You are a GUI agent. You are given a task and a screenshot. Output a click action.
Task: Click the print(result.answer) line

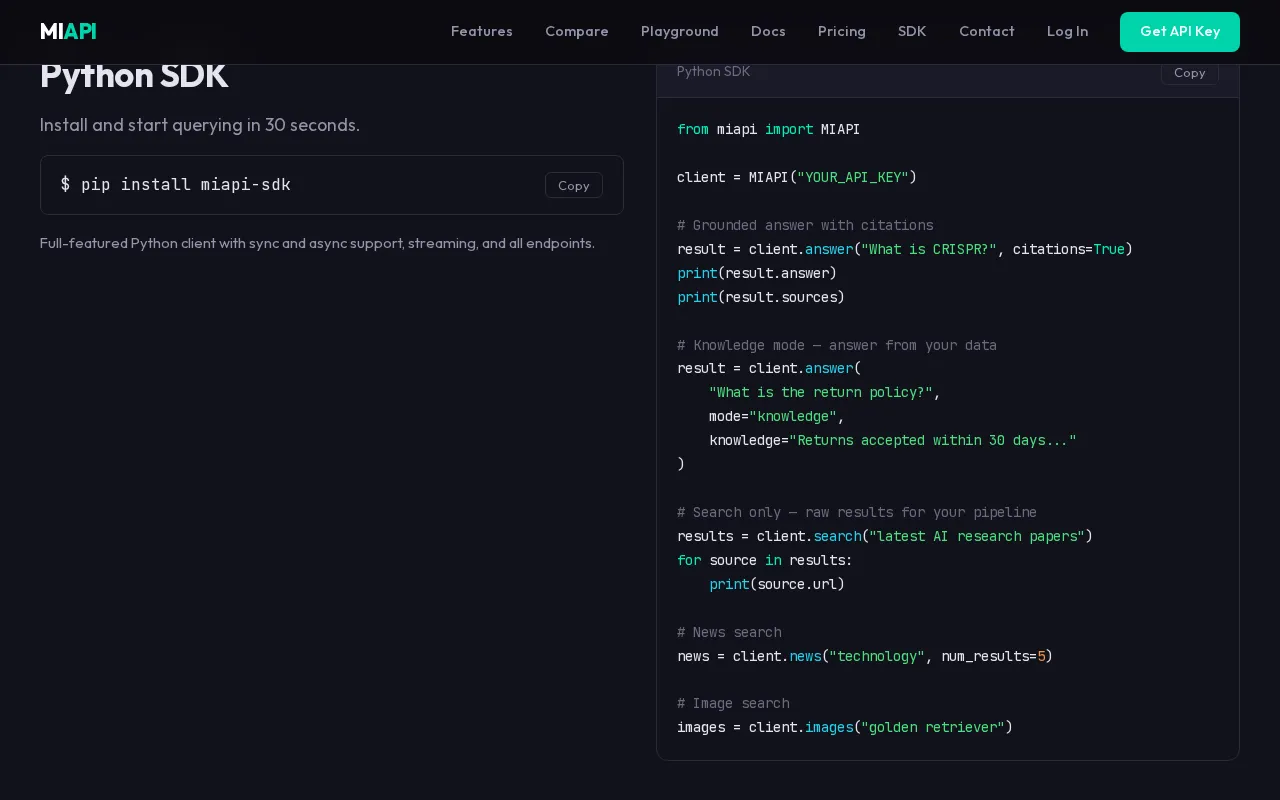pos(757,273)
